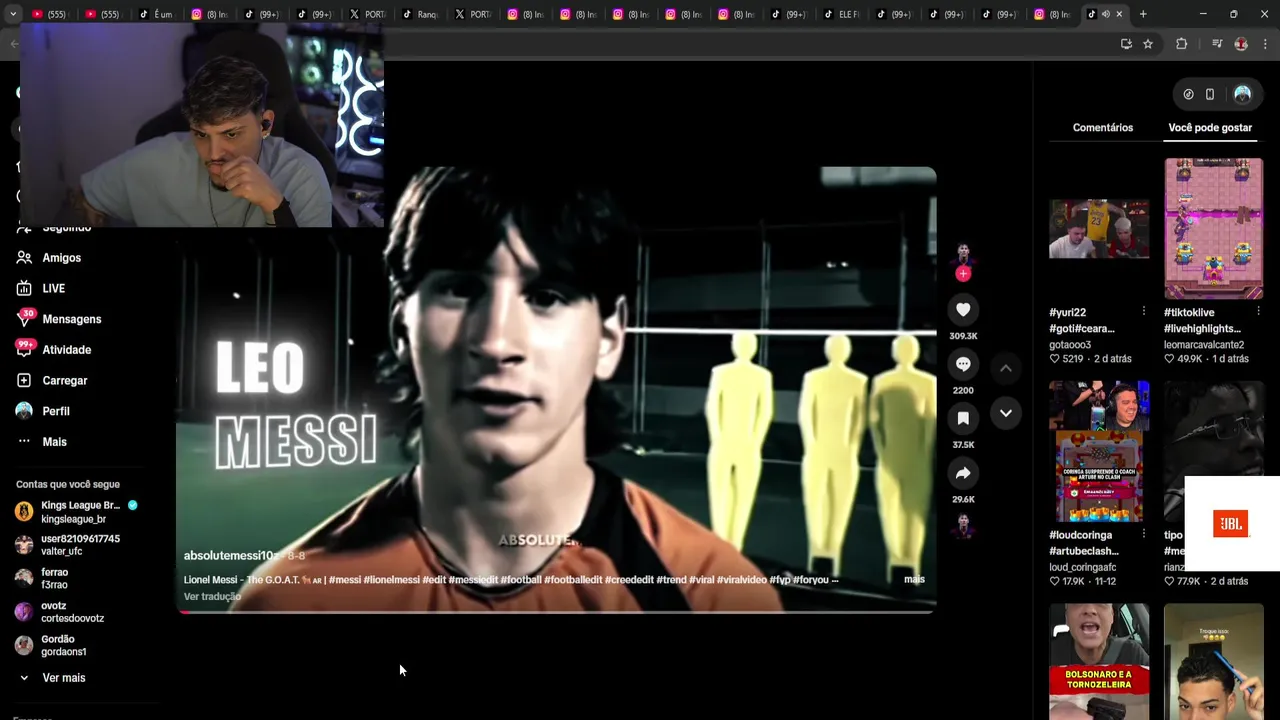Save the video with the bookmark icon

click(x=963, y=418)
